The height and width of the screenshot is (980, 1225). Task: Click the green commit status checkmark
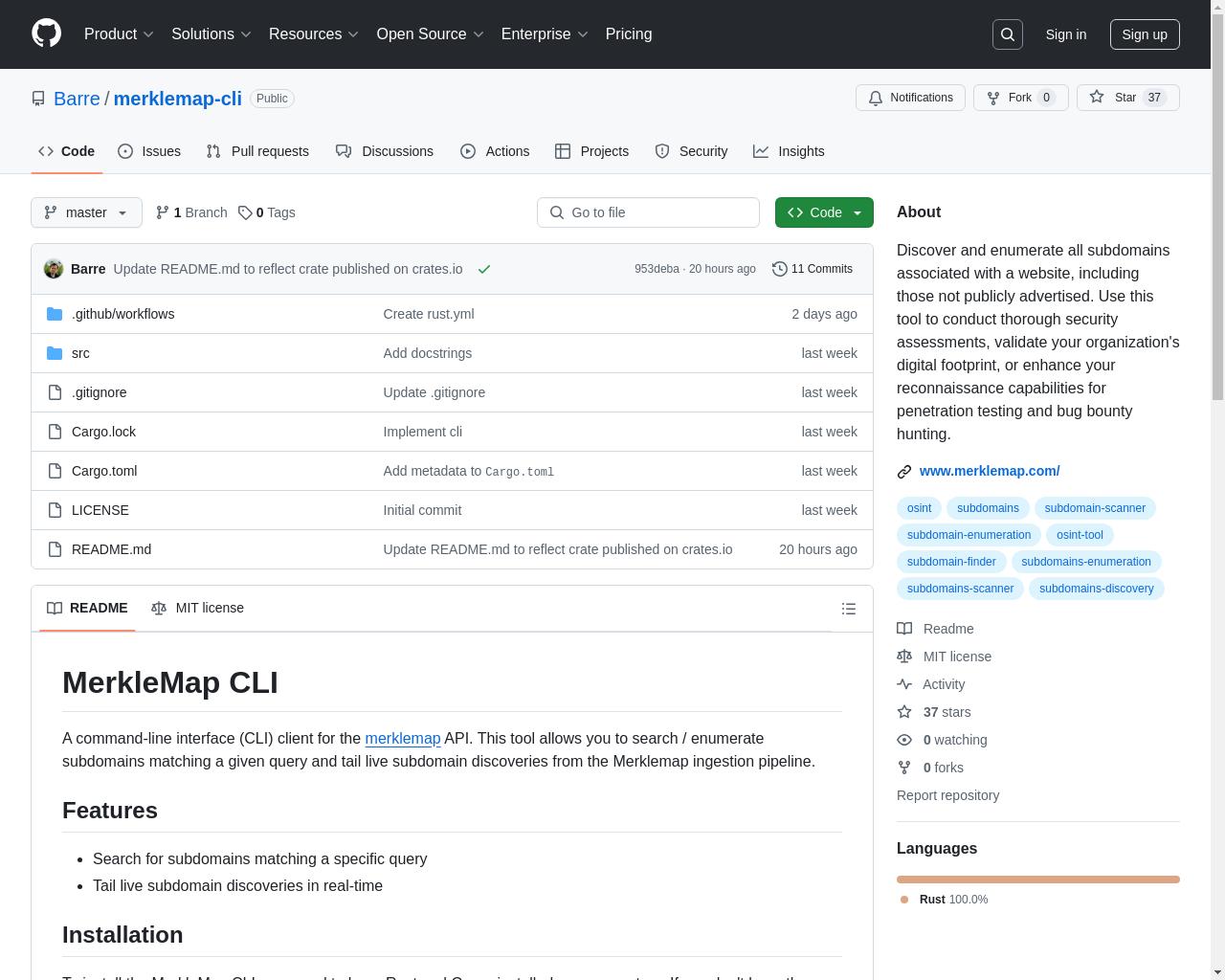click(484, 269)
